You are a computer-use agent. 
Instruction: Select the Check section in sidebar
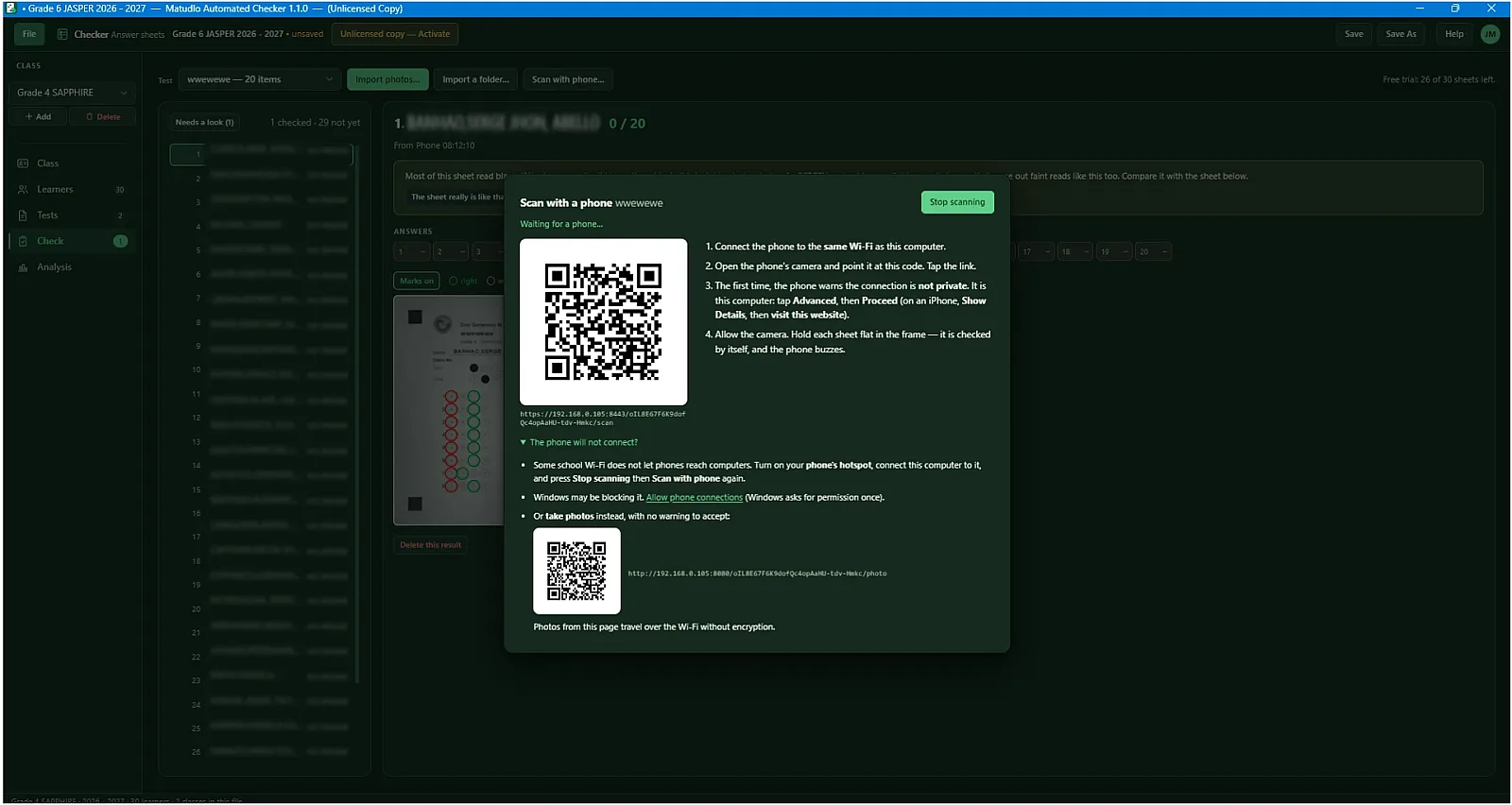click(72, 241)
